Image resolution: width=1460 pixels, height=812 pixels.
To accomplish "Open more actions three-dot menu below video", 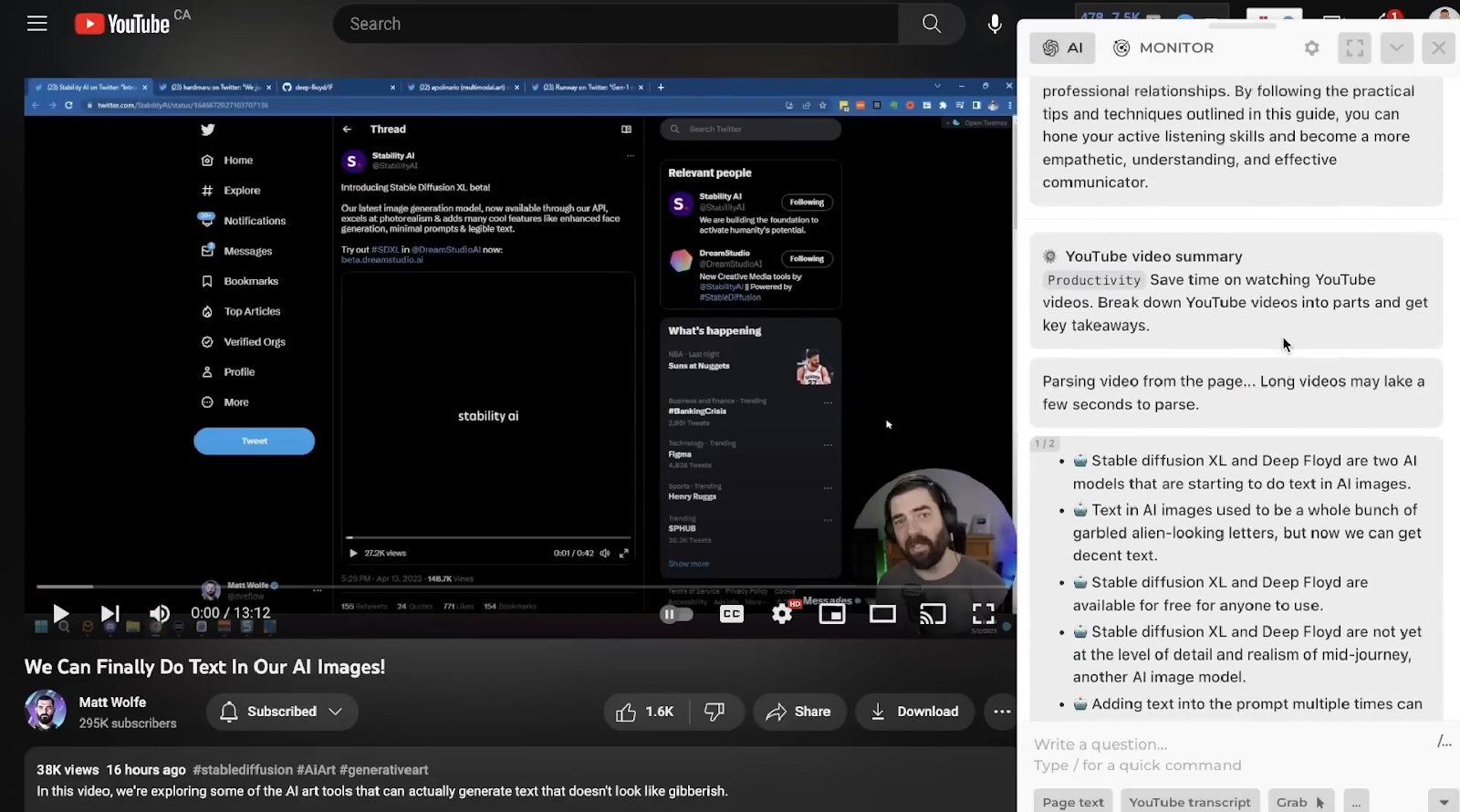I will [x=1002, y=712].
